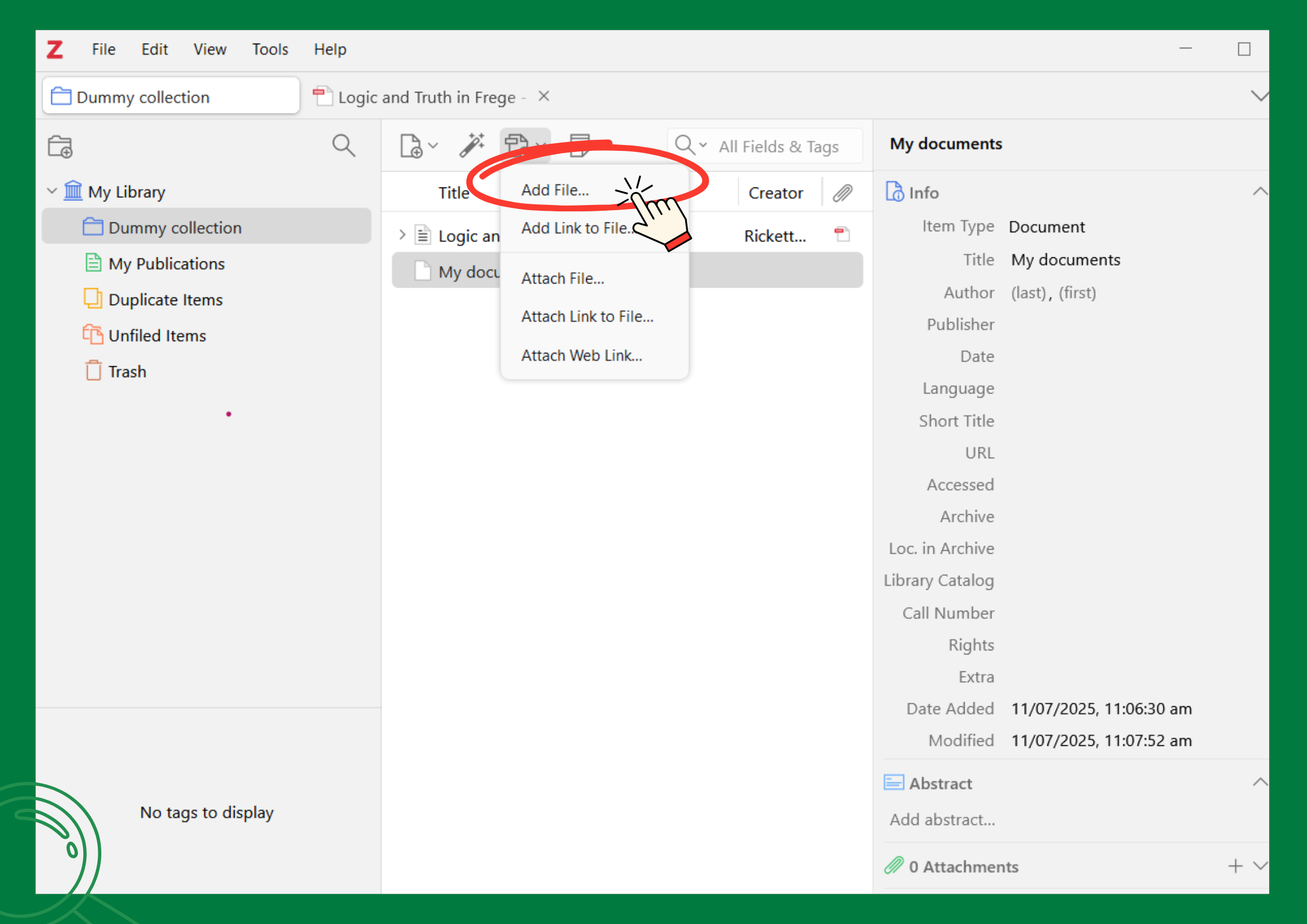1307x924 pixels.
Task: Collapse the My Library tree
Action: point(52,191)
